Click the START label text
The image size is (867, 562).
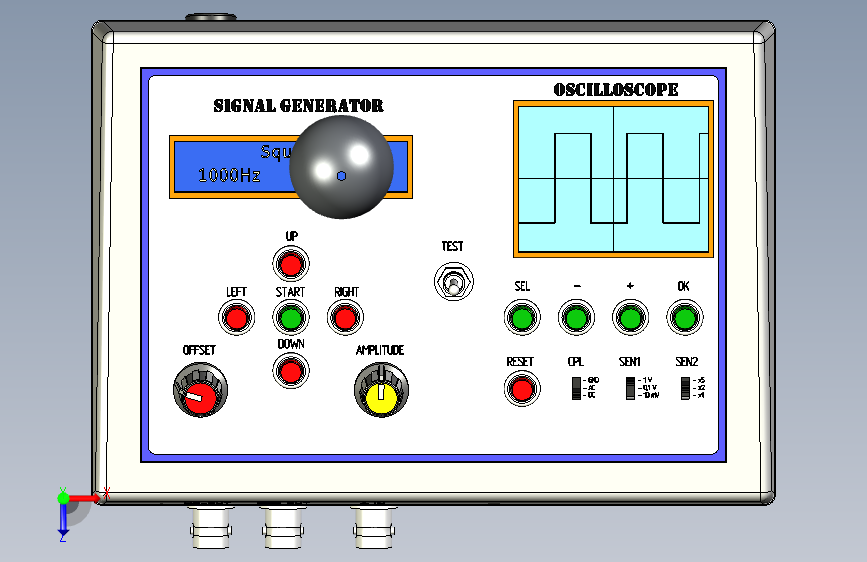point(290,292)
